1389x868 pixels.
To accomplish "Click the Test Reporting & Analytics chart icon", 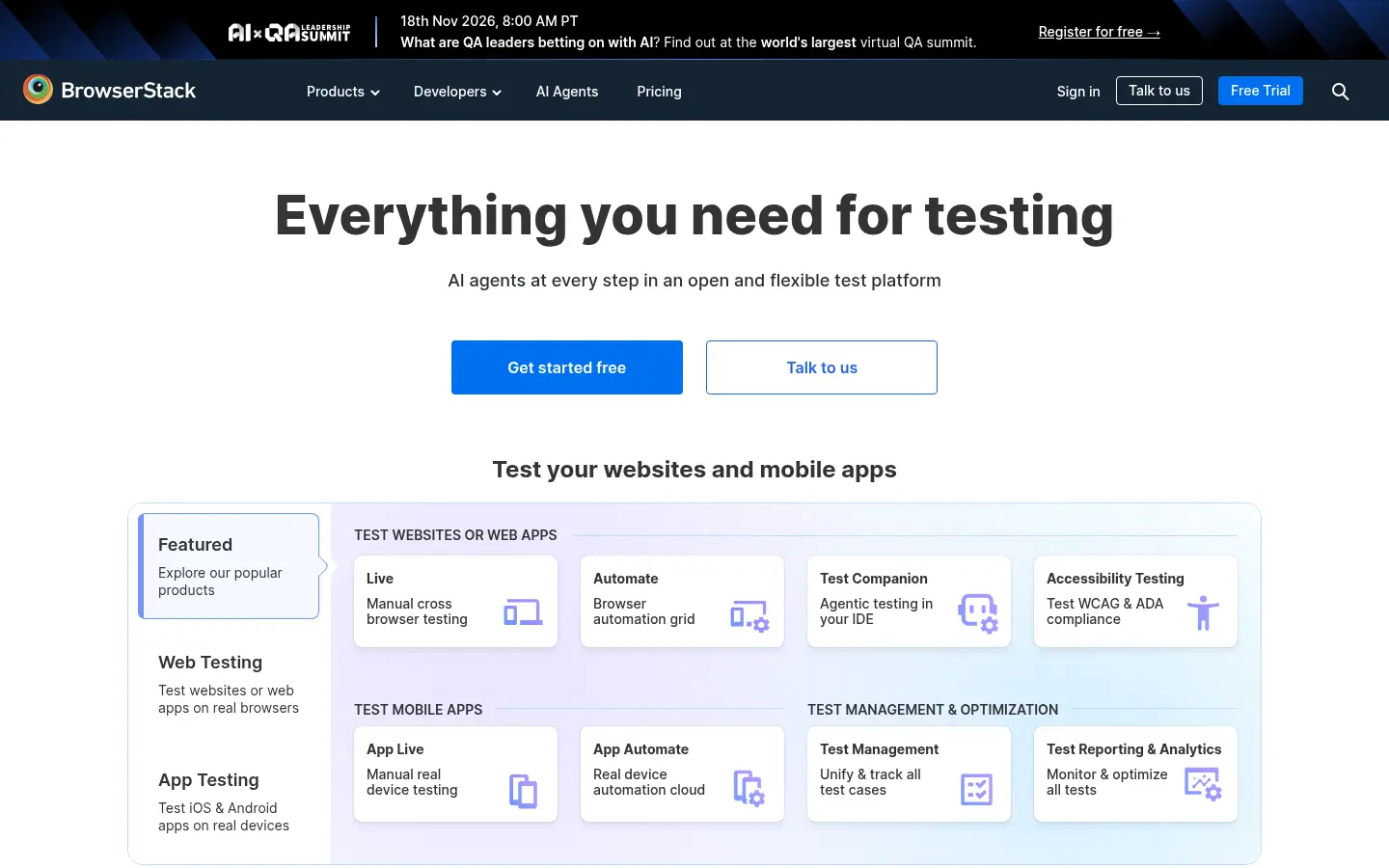I will [1203, 784].
